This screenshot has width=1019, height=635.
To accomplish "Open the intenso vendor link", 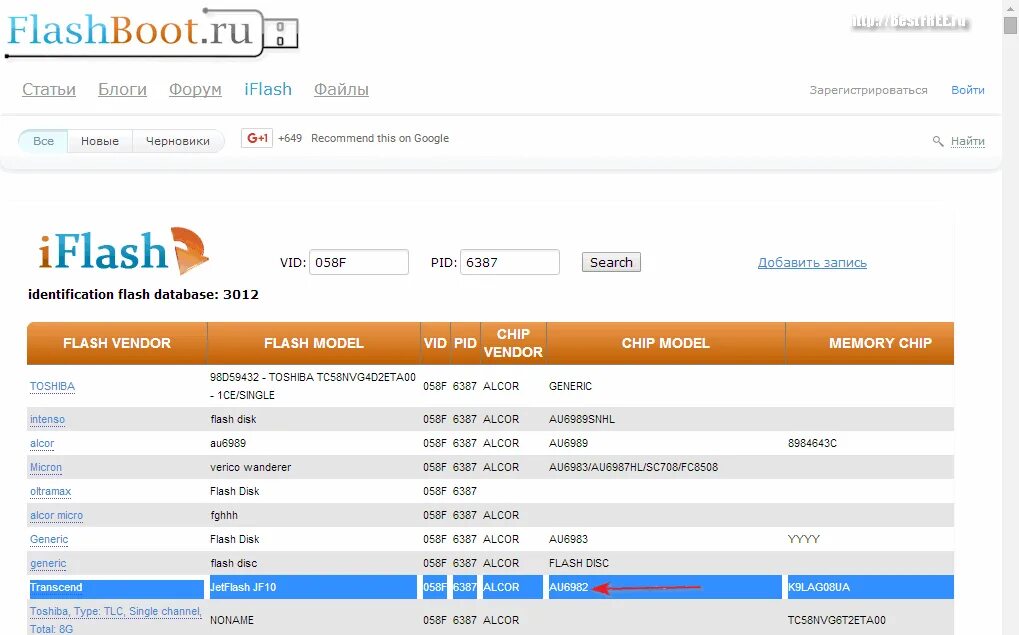I will click(47, 419).
